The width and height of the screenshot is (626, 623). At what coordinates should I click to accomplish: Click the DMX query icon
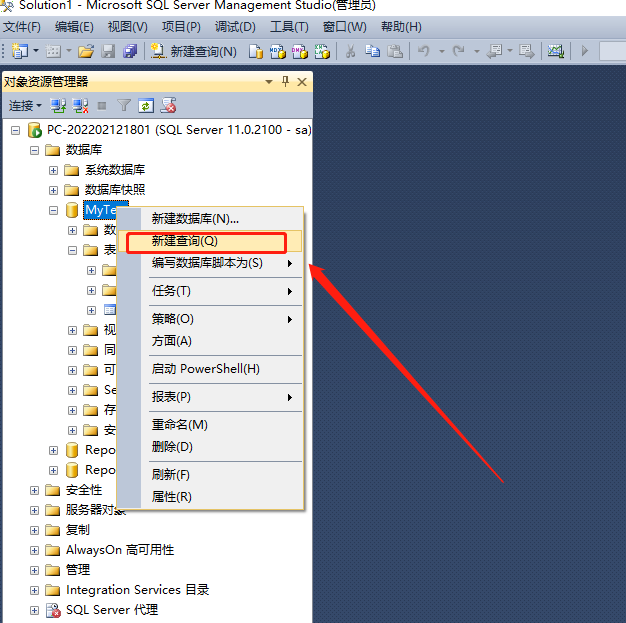coord(300,51)
